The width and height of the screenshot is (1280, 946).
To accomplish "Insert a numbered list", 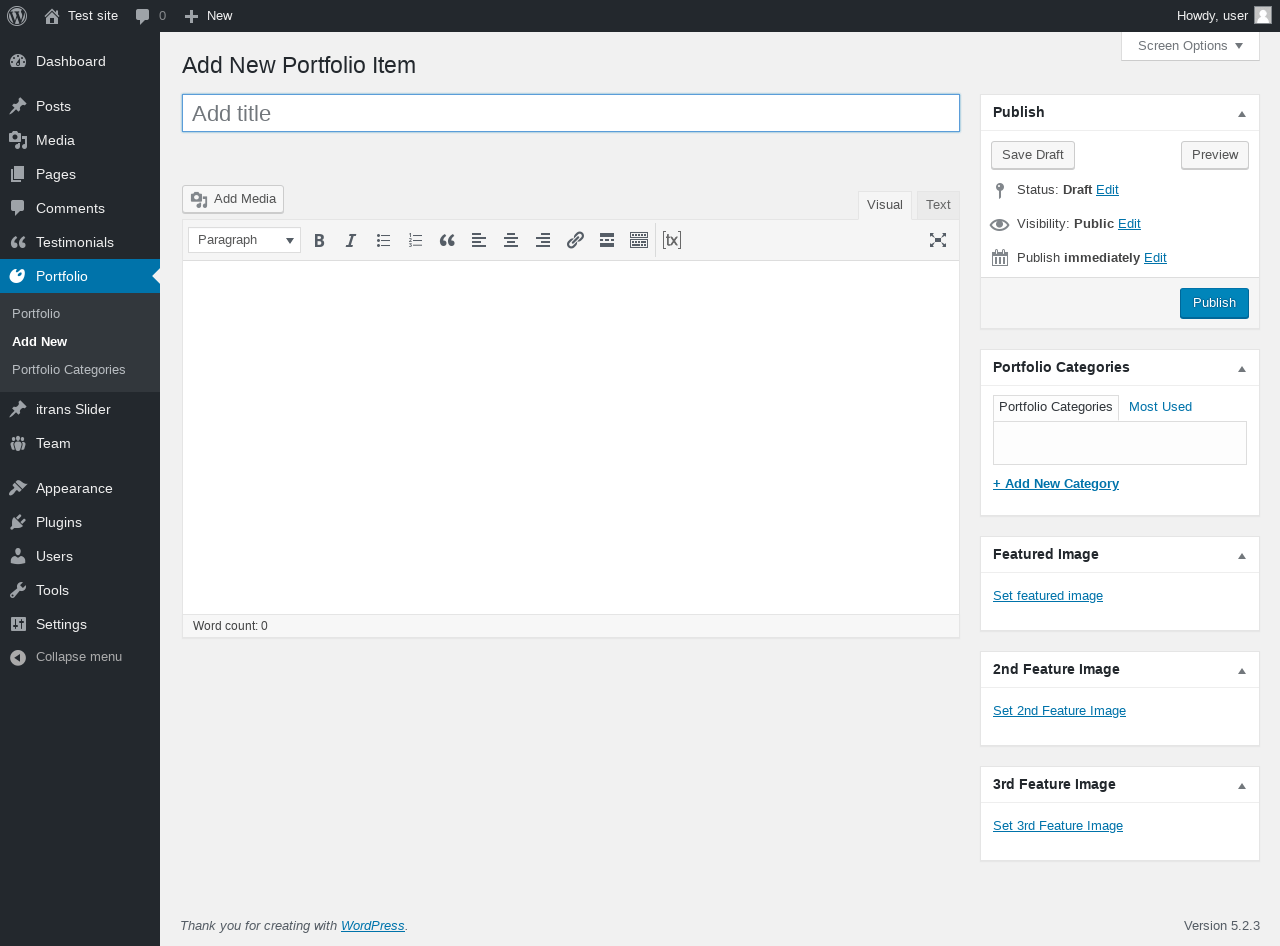I will (415, 240).
